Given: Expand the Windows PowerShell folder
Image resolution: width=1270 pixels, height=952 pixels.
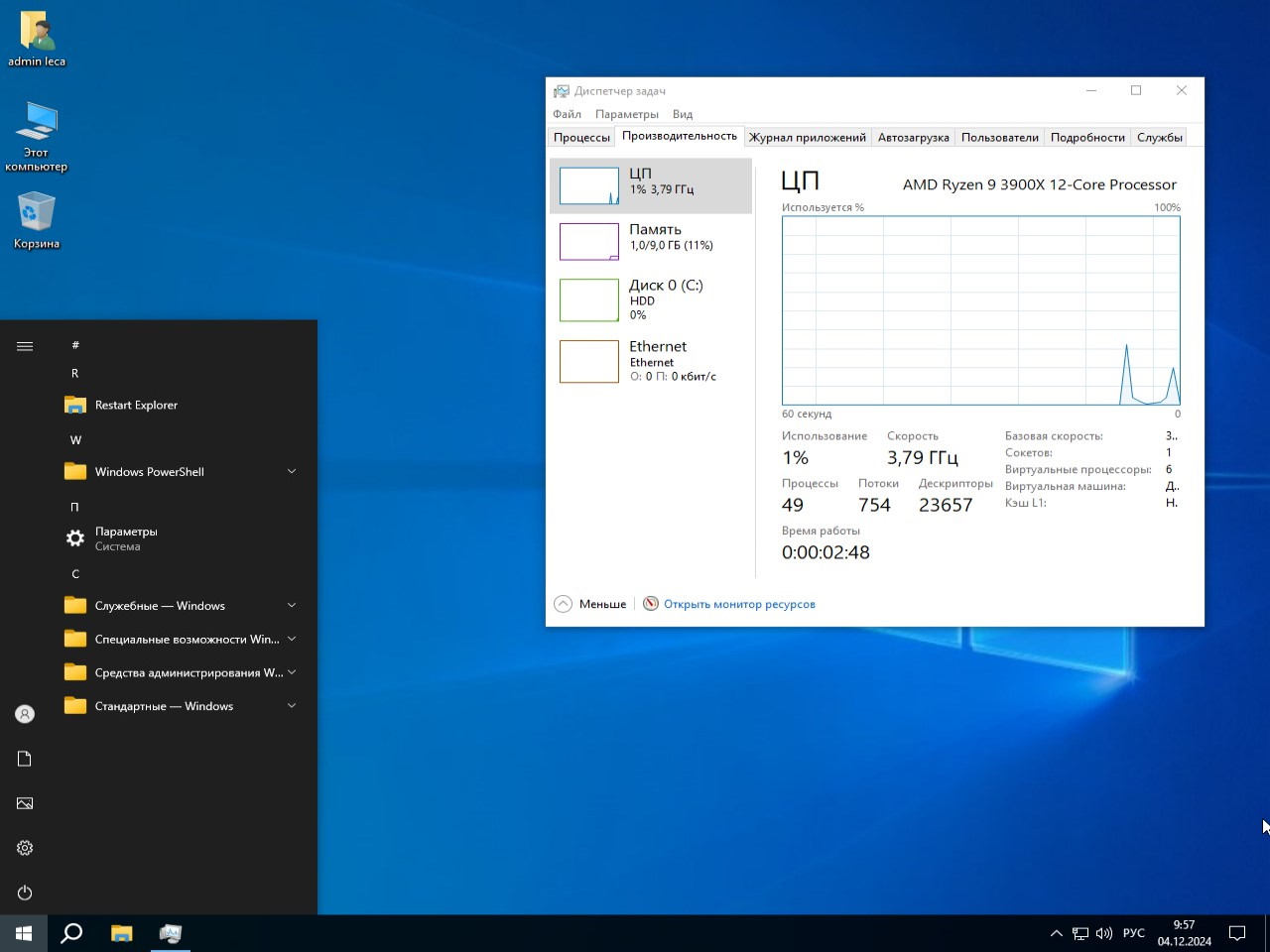Looking at the screenshot, I should pos(179,472).
